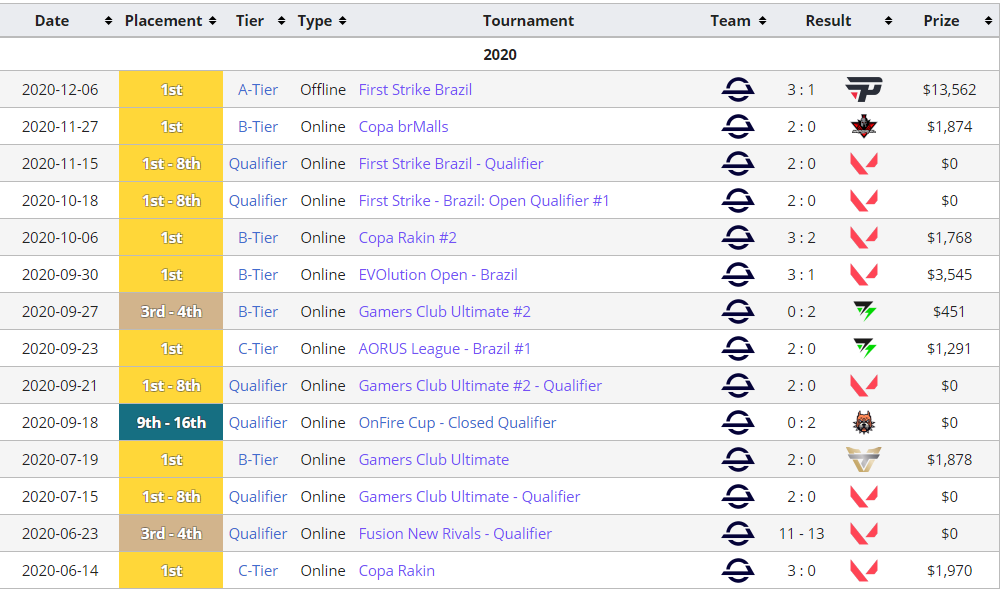Viewport: 1001px width, 593px height.
Task: Click paiN Gaming opponent logo in First Strike Brazil row
Action: (x=863, y=89)
